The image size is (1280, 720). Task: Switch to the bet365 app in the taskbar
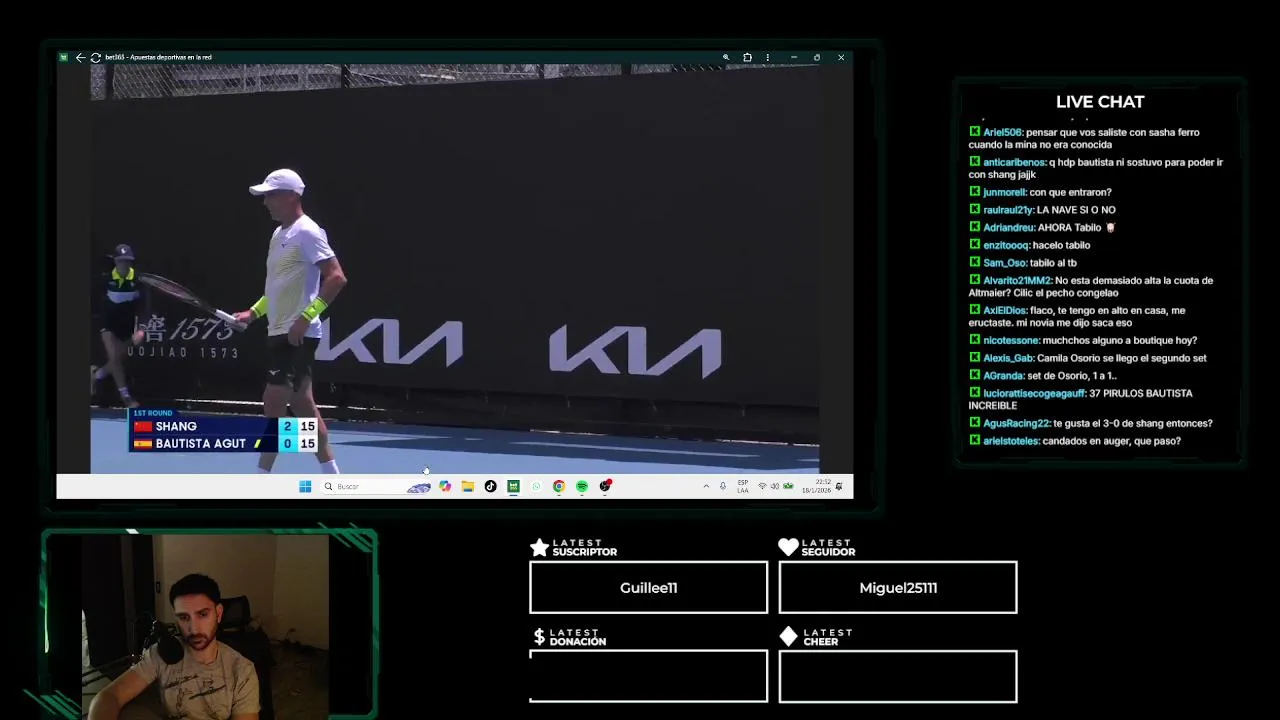pyautogui.click(x=513, y=486)
